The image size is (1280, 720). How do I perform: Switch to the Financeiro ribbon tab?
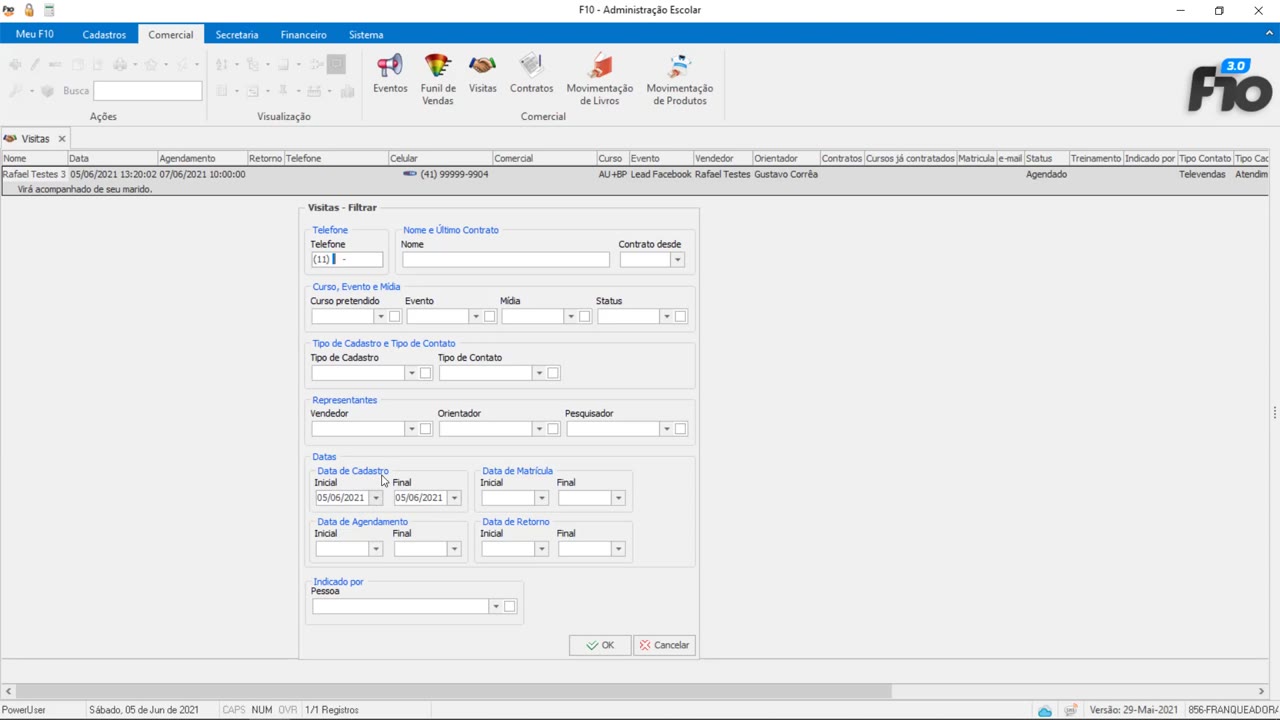coord(304,34)
